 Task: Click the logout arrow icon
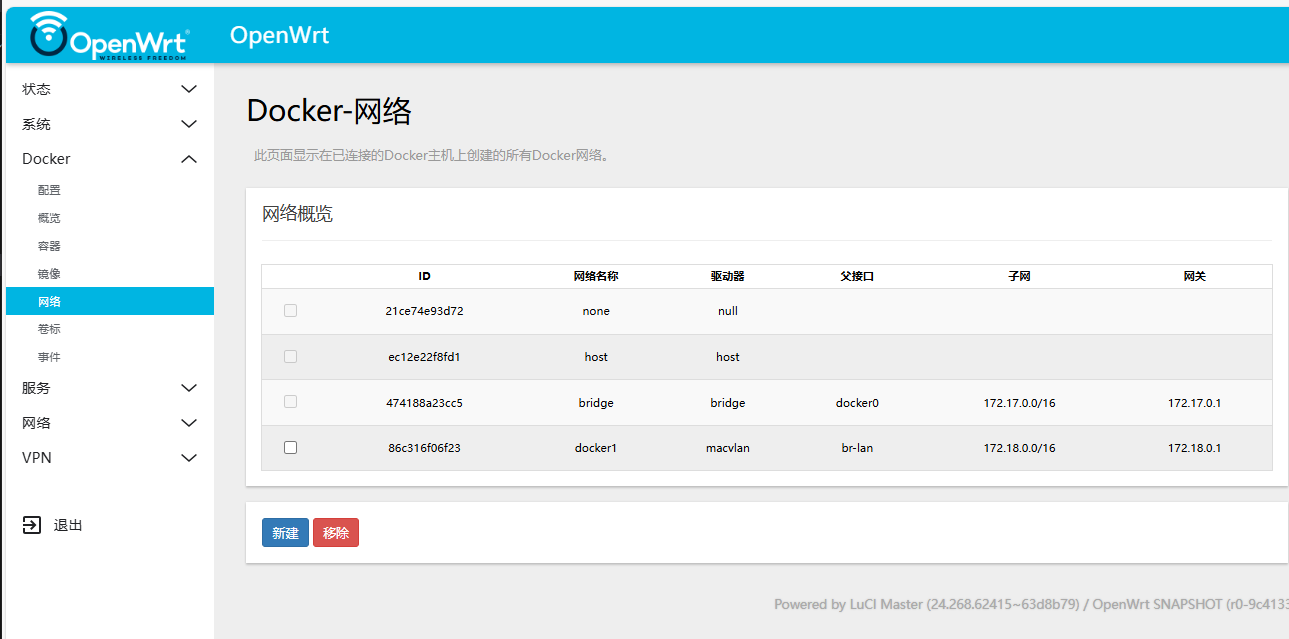[32, 525]
